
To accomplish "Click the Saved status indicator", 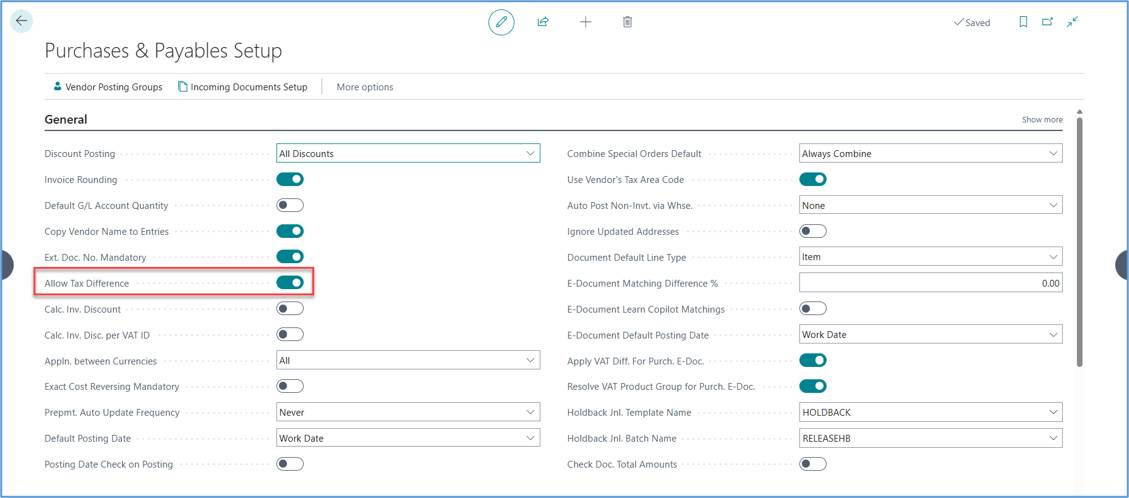I will click(972, 22).
